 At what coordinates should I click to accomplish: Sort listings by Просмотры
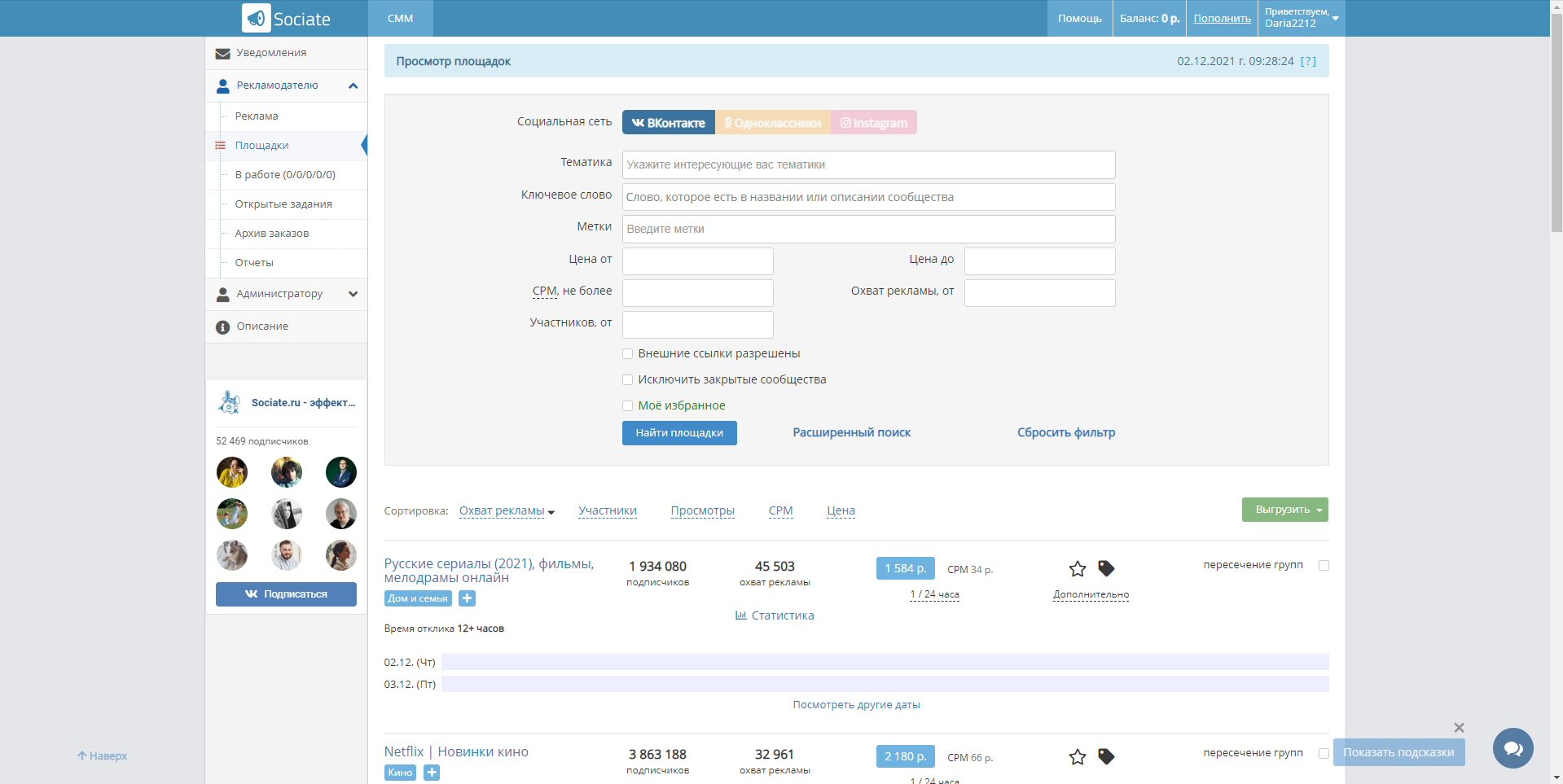pyautogui.click(x=702, y=511)
